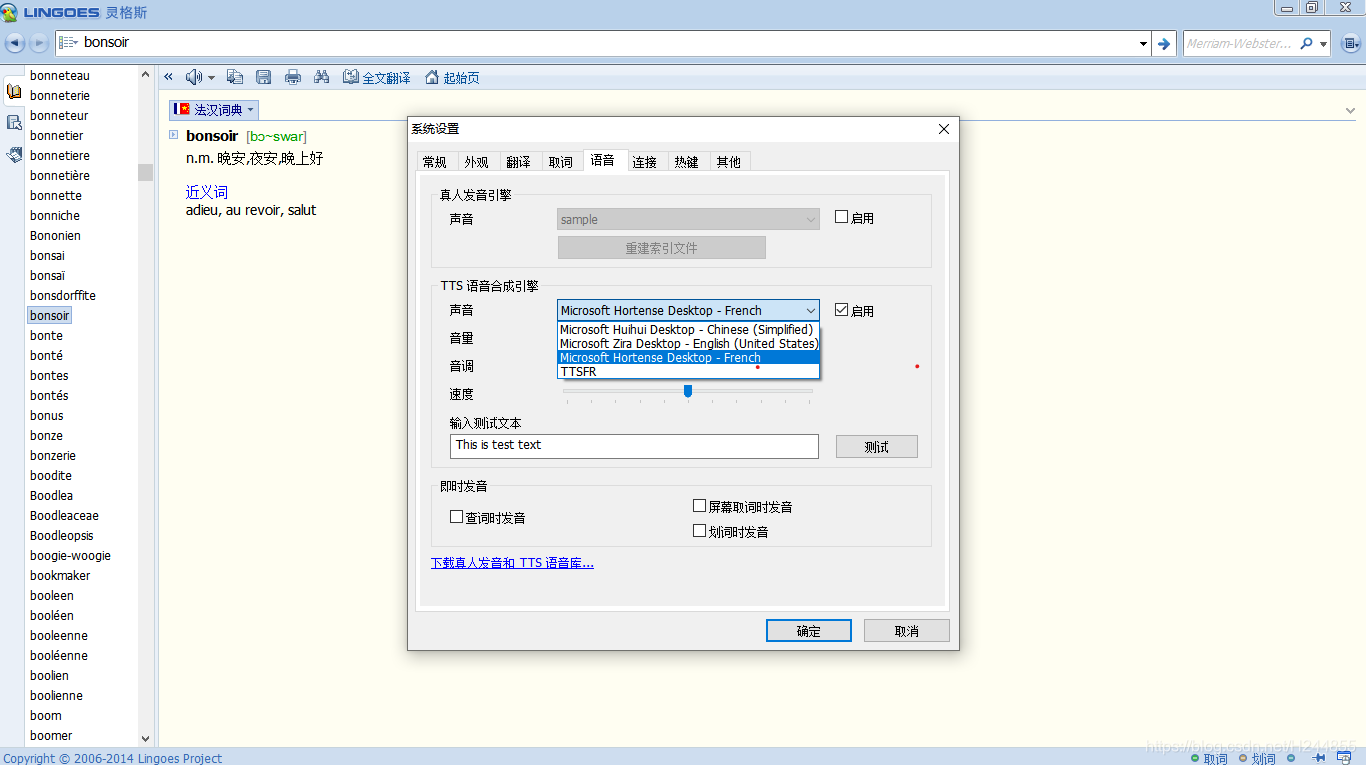Open the Merriam-Webster dictionary dropdown
This screenshot has height=765, width=1366.
[x=1318, y=42]
